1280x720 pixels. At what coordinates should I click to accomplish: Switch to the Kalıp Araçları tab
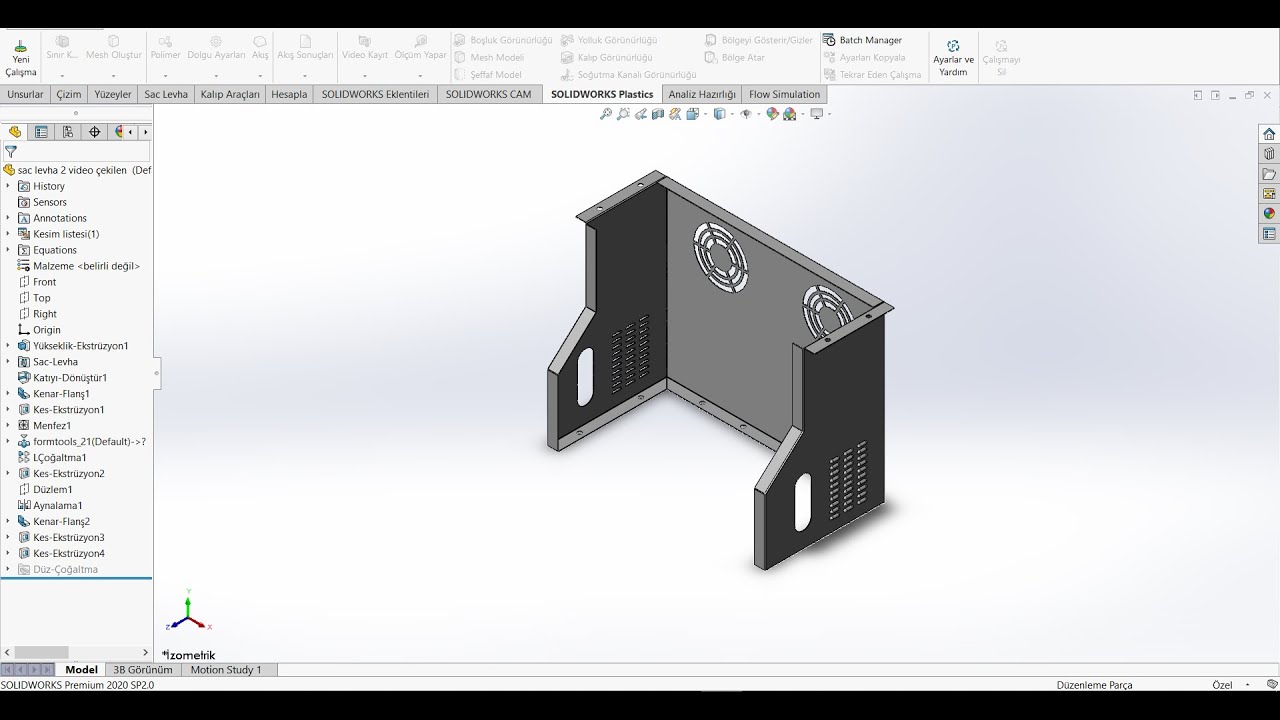[230, 95]
